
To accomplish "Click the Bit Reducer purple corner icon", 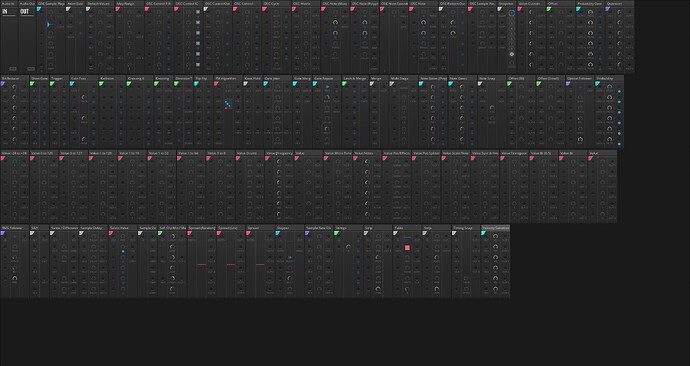I will pos(3,84).
